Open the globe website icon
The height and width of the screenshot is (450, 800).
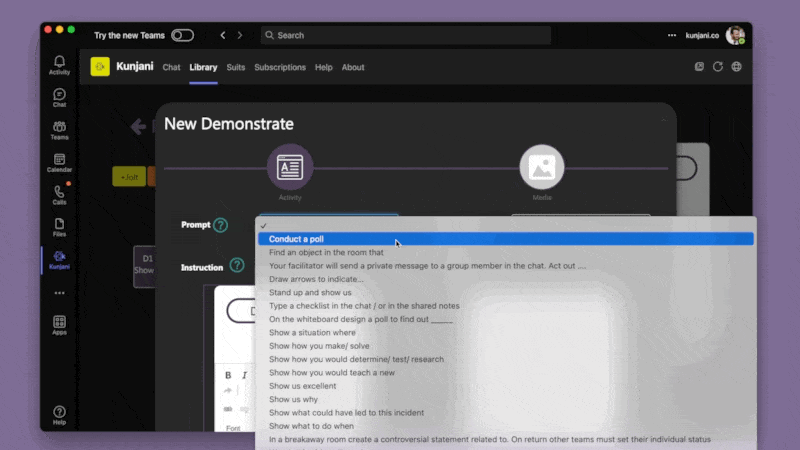tap(736, 67)
